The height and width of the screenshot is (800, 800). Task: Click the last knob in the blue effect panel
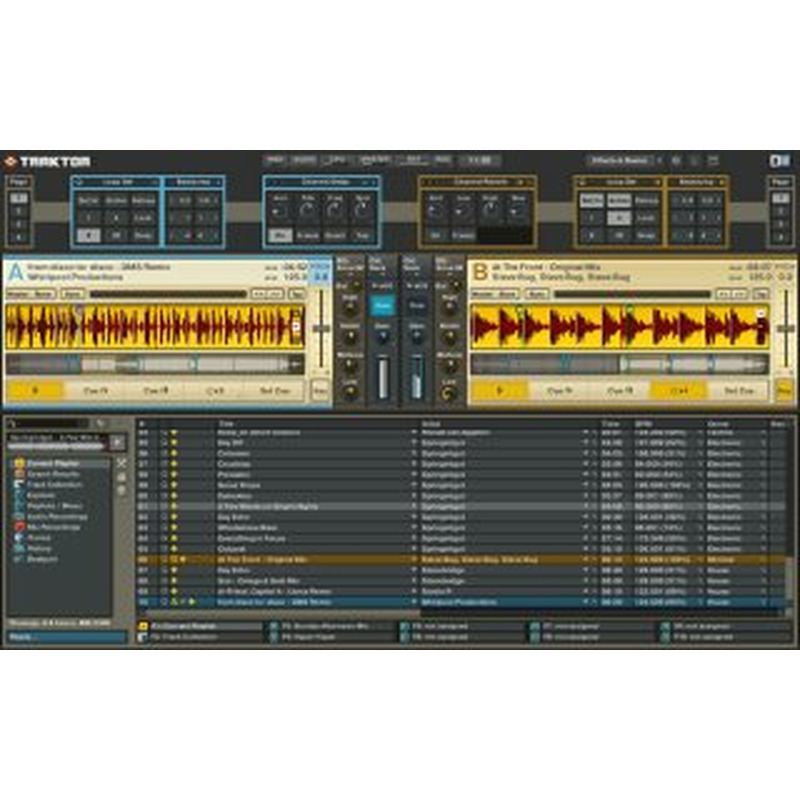coord(362,210)
